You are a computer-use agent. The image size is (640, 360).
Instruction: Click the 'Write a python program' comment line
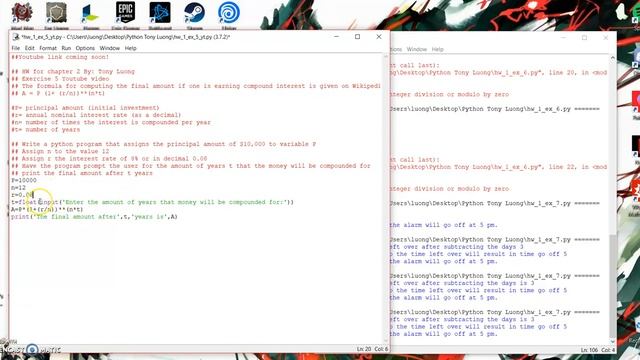(x=163, y=144)
